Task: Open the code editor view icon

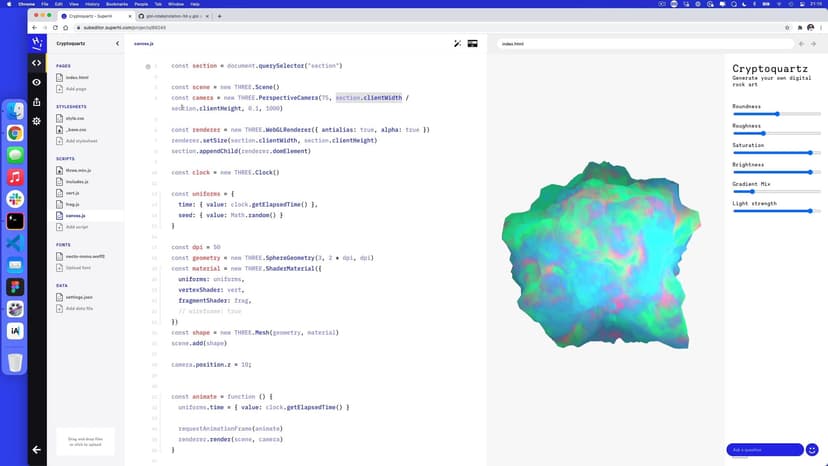Action: point(37,63)
